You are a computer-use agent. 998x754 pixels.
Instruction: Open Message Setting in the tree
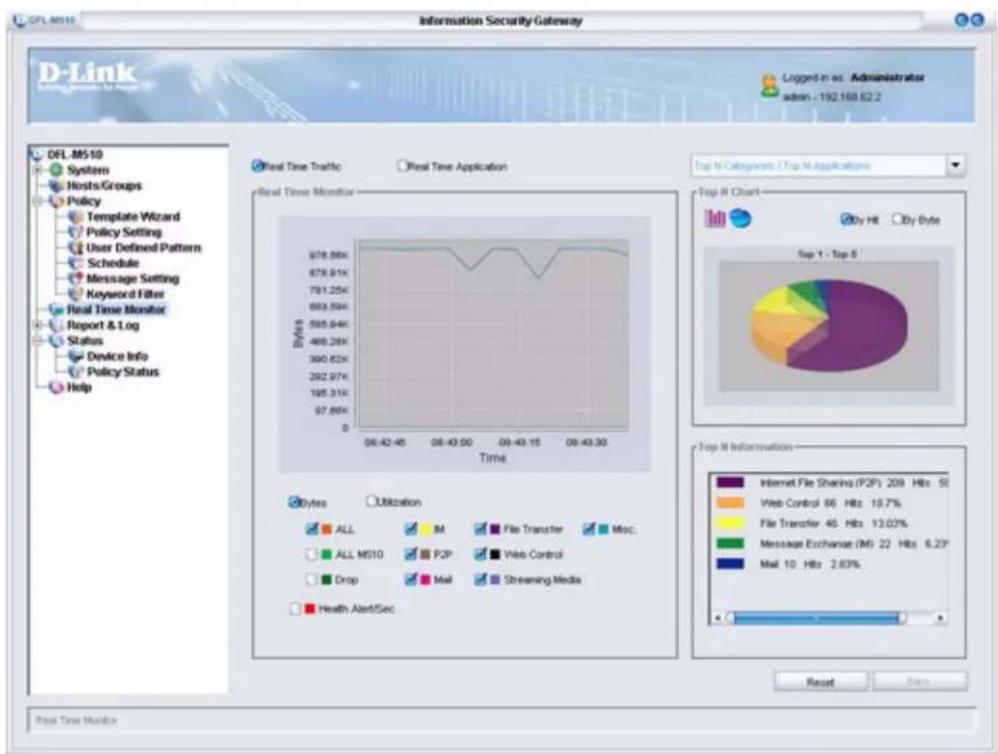(132, 279)
